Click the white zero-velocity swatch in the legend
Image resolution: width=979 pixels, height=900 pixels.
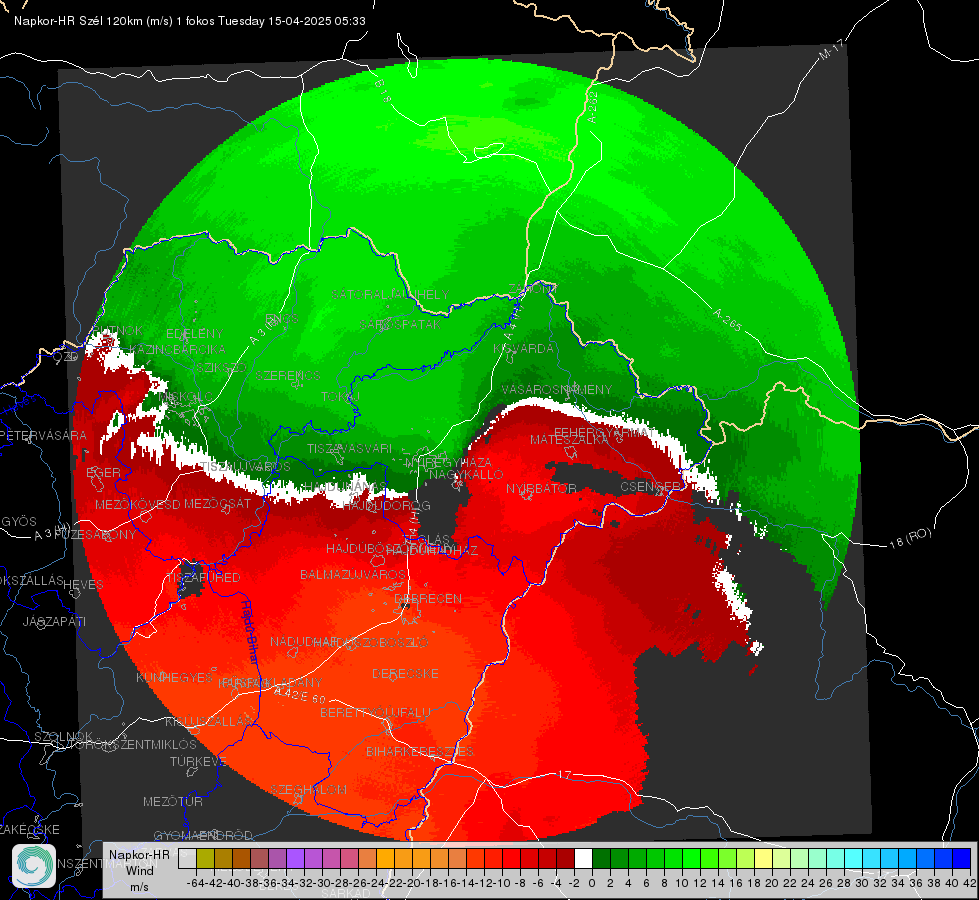click(583, 858)
